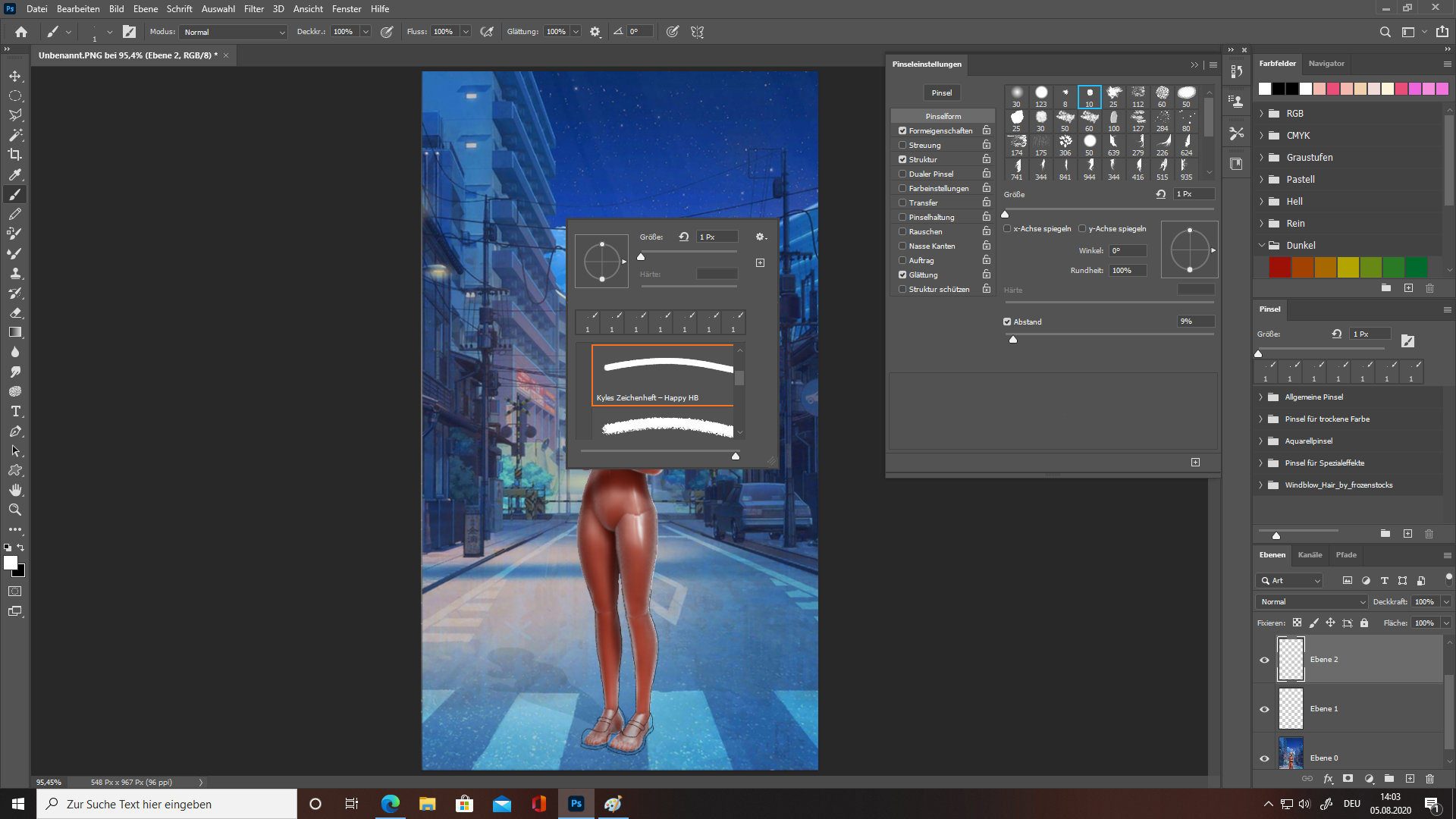
Task: Select the Zoom tool
Action: 15,510
